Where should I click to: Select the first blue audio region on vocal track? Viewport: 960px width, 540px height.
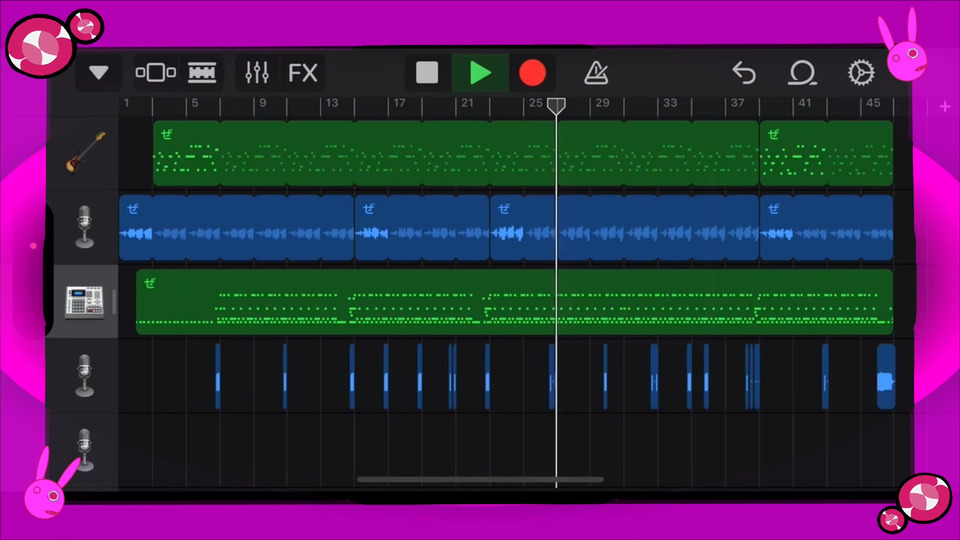pos(236,227)
